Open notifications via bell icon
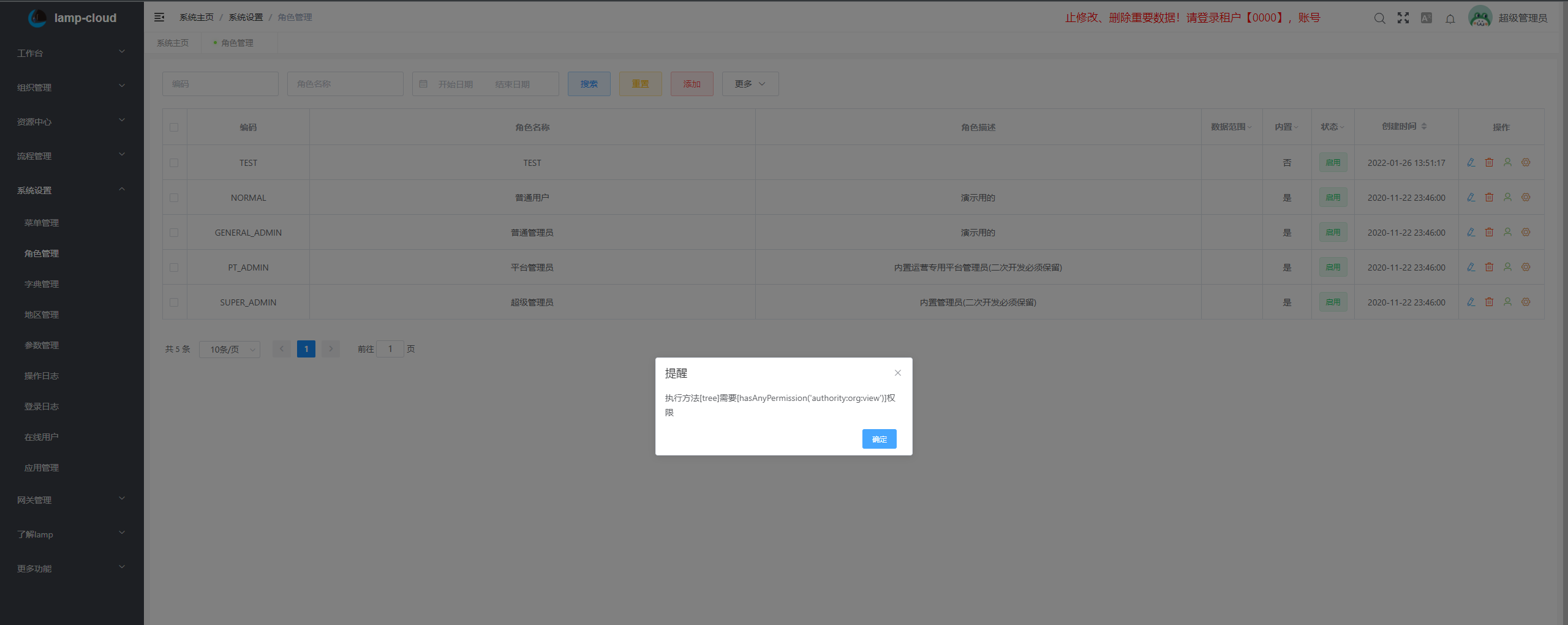The image size is (1568, 625). (1450, 19)
